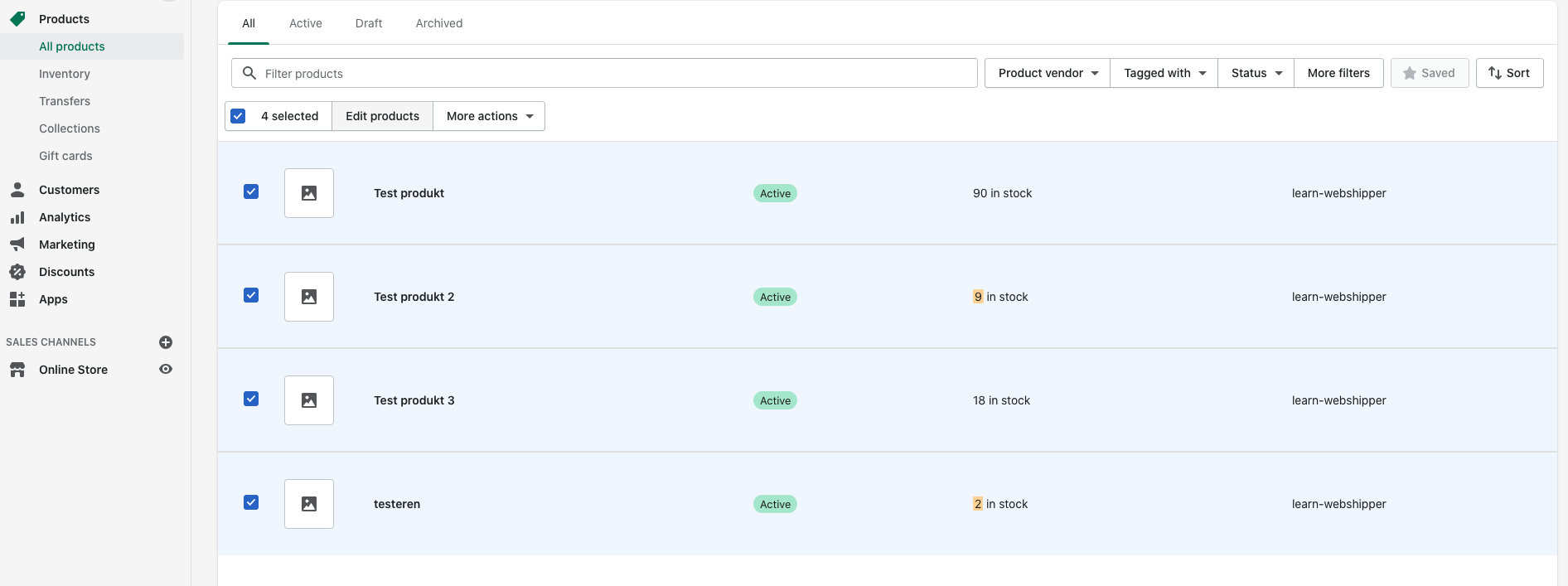Toggle the select-all '4 selected' checkbox
Viewport: 1568px width, 586px height.
click(239, 116)
